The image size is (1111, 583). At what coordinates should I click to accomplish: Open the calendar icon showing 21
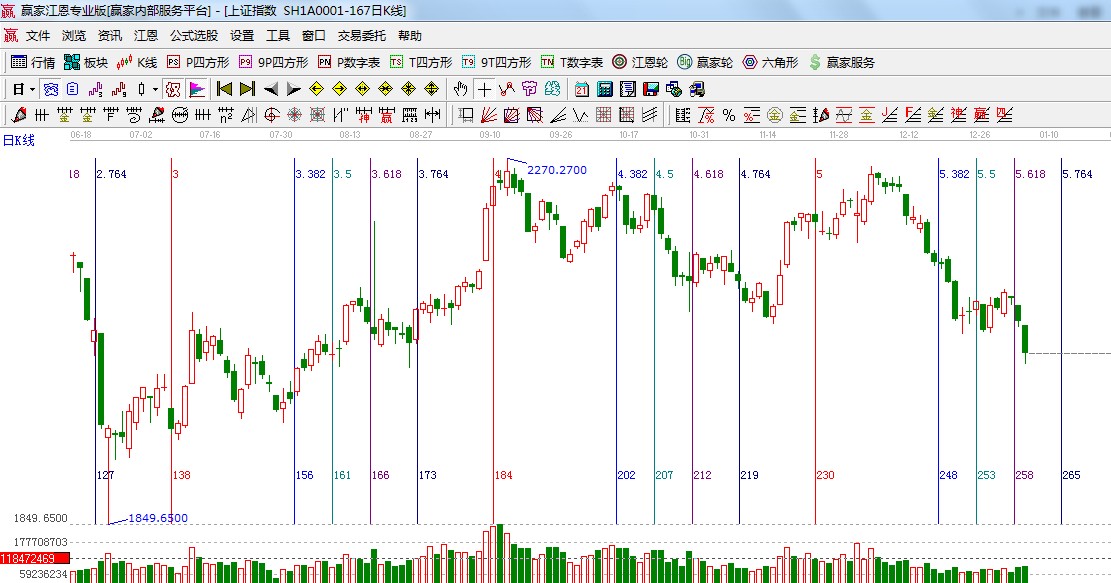tap(581, 89)
